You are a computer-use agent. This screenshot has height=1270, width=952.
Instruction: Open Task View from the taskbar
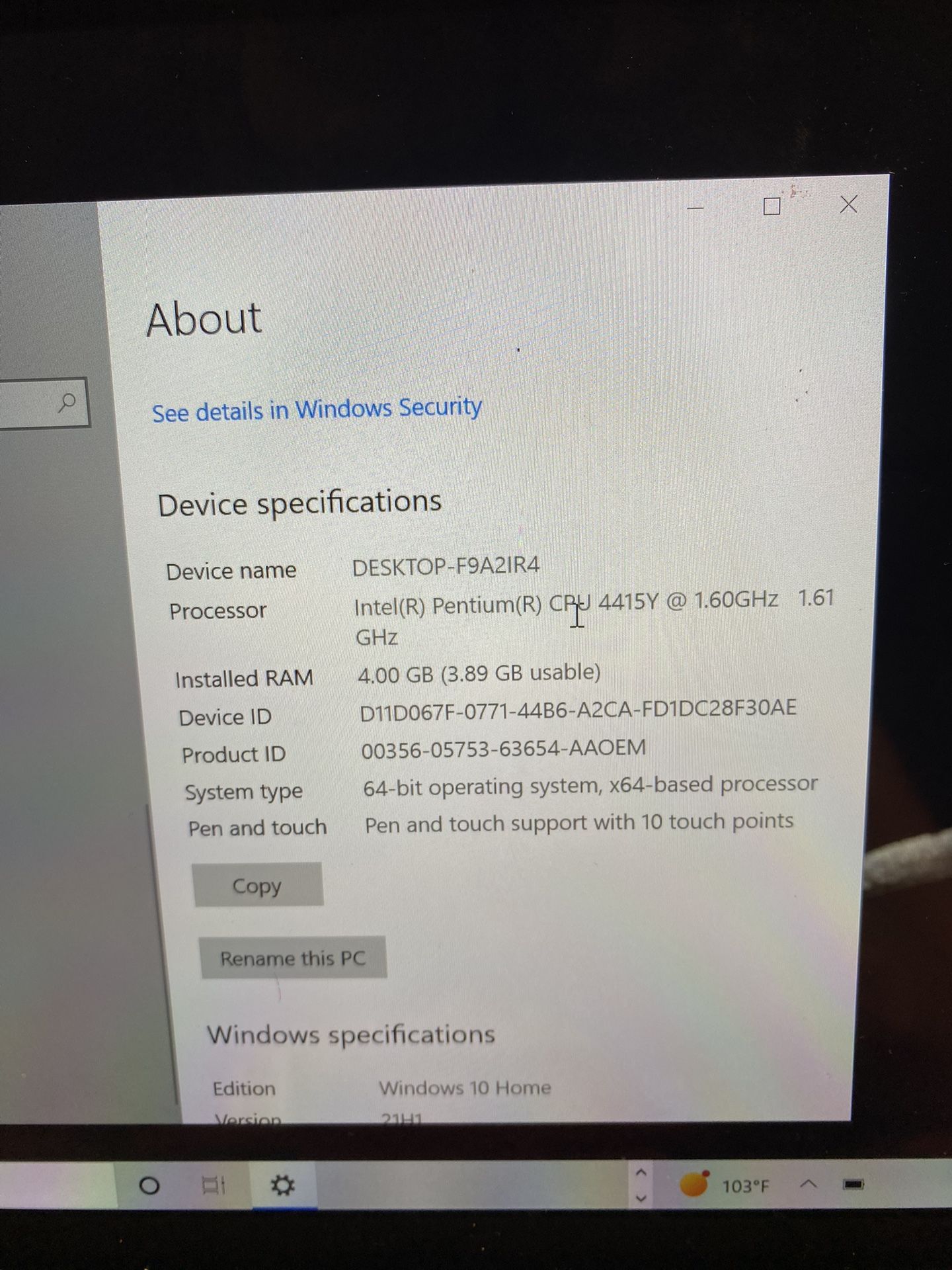point(214,1186)
